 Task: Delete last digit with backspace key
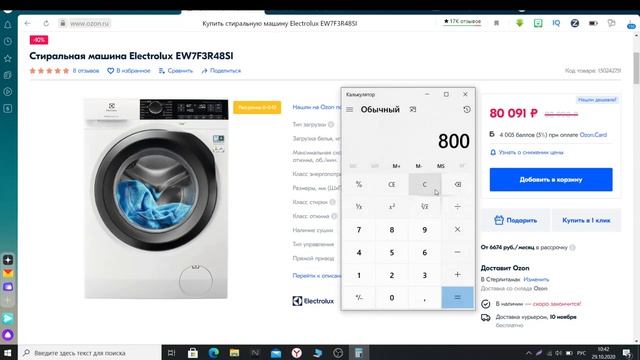tap(457, 184)
